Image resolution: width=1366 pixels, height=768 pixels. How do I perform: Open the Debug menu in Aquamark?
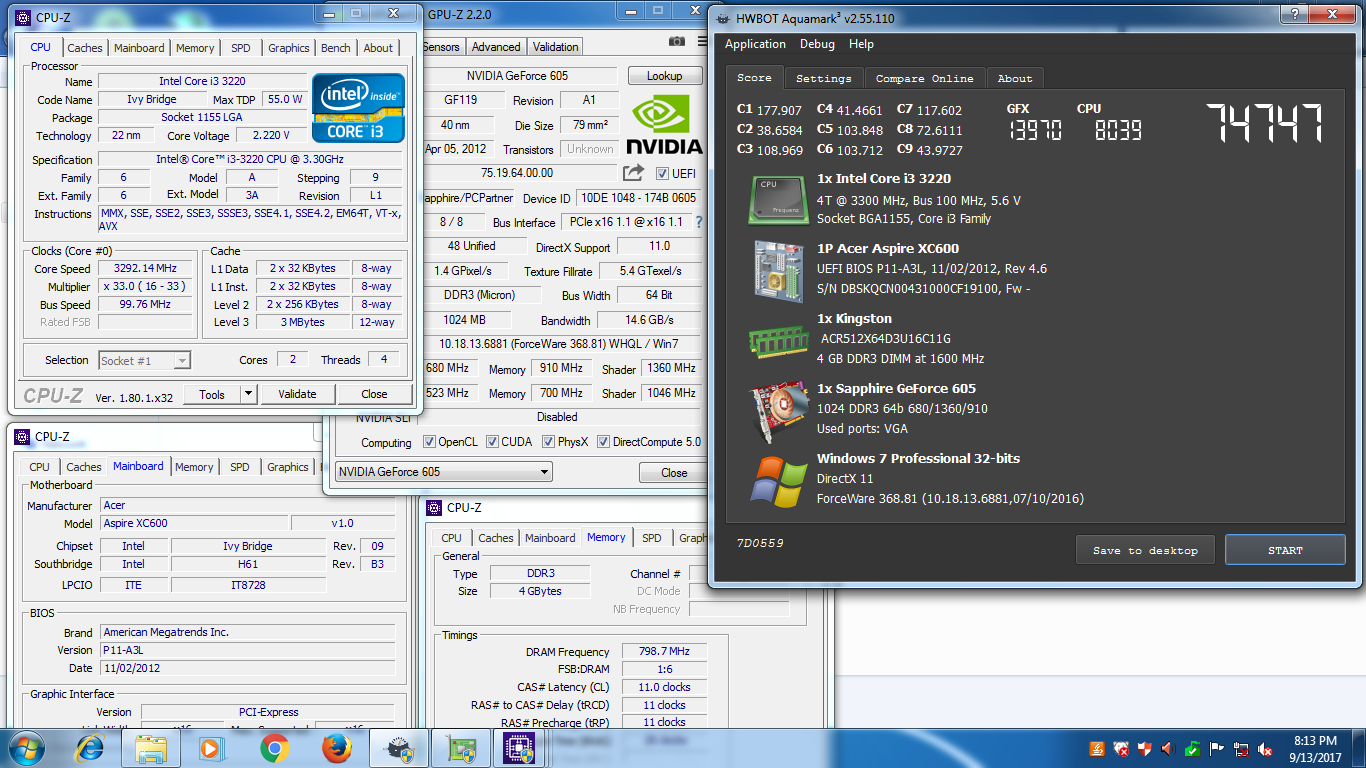817,44
